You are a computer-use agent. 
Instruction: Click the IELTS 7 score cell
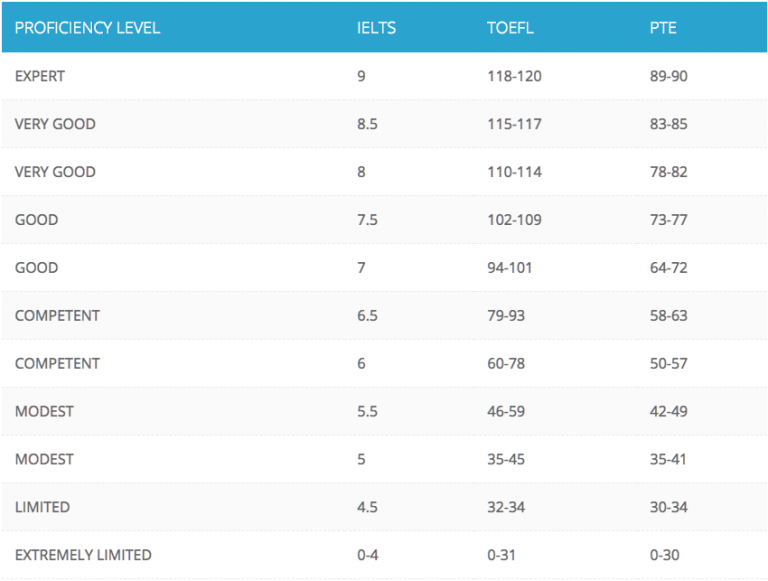tap(361, 268)
